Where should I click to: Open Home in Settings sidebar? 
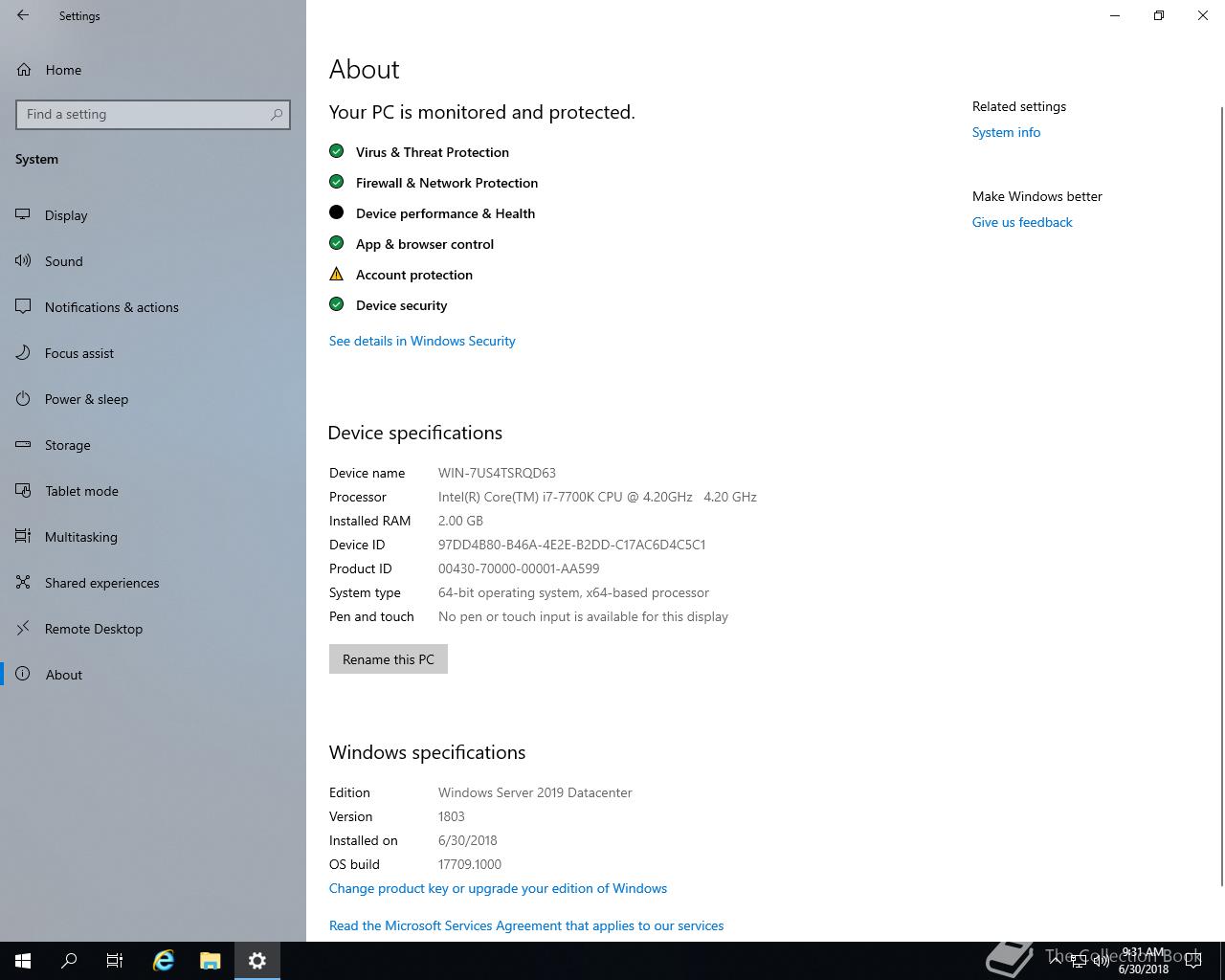tap(153, 70)
